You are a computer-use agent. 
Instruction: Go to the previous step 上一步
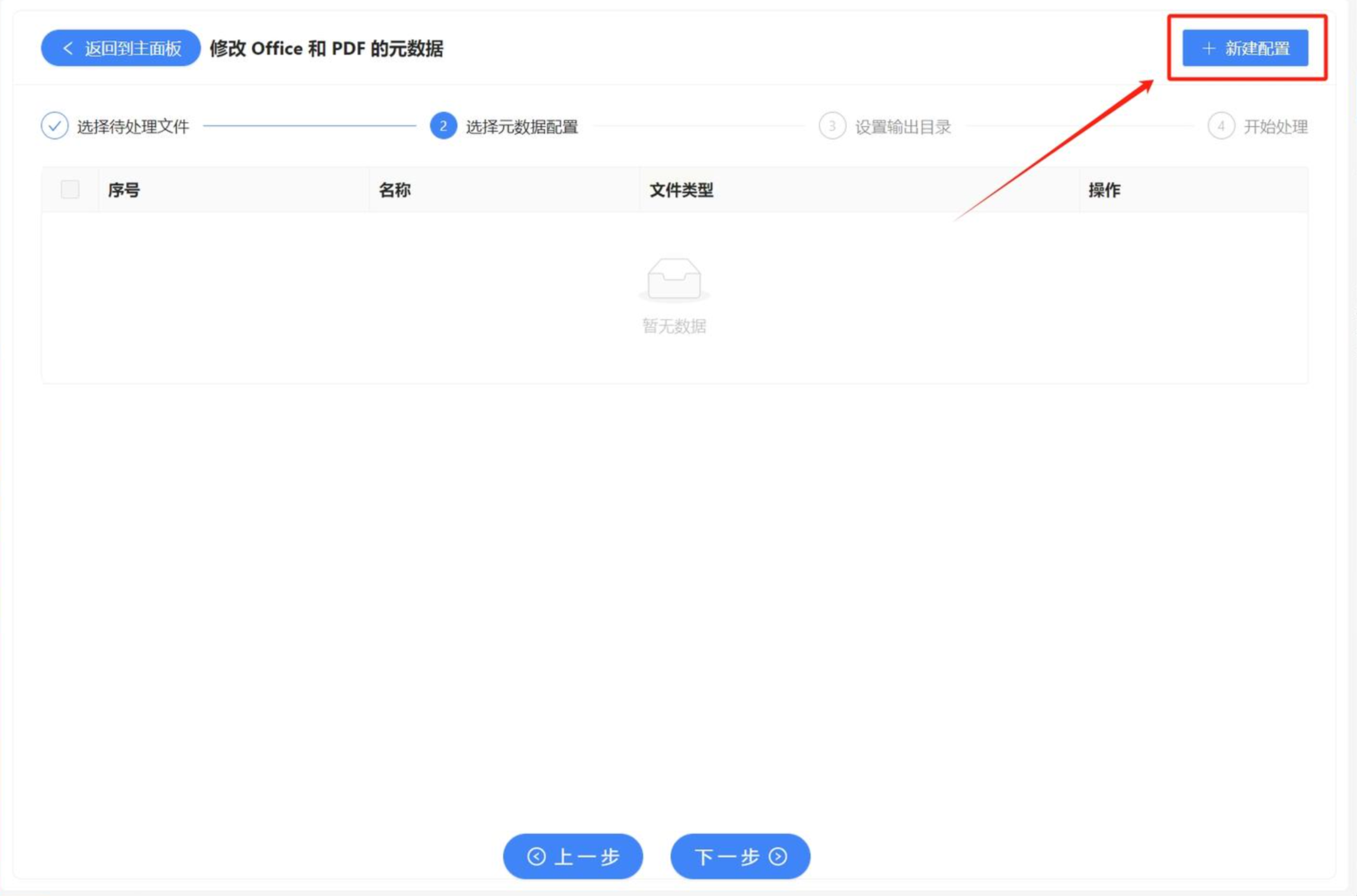[573, 856]
